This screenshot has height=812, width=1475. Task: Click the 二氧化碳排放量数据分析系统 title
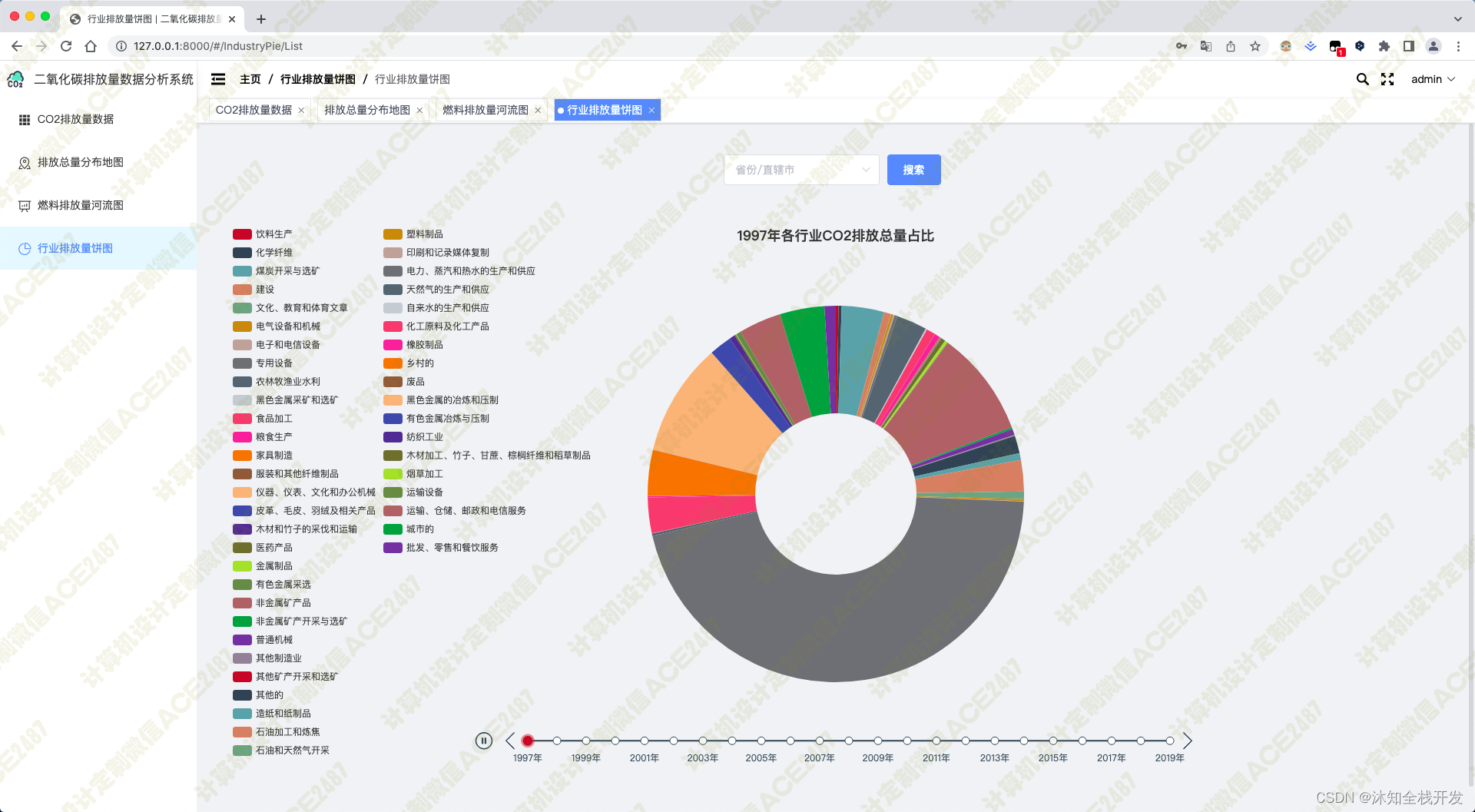tap(114, 79)
